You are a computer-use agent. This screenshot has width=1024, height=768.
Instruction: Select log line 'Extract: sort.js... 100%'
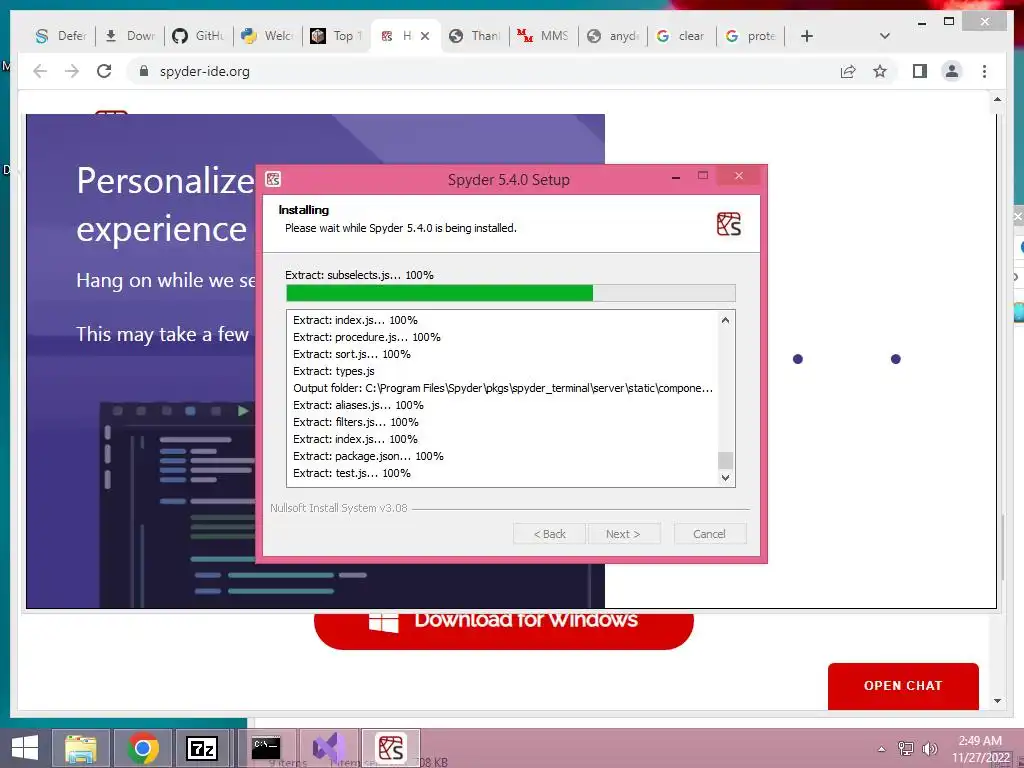[352, 354]
